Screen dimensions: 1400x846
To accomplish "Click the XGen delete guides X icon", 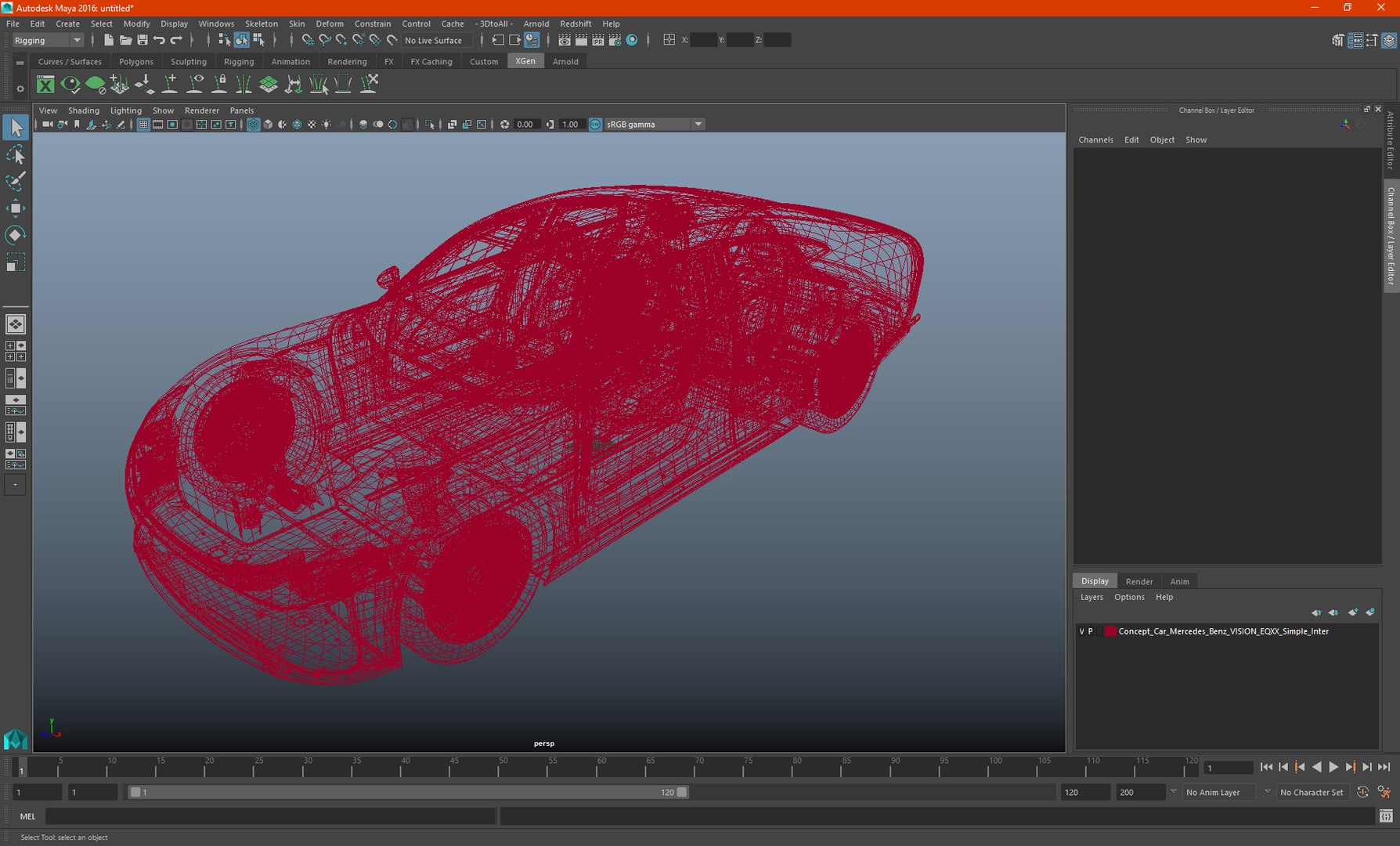I will tap(369, 84).
